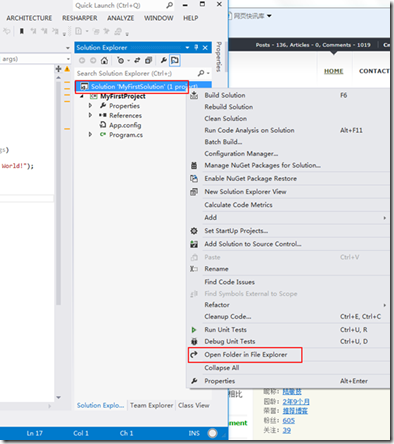Screen dimensions: 394x444
Task: Switch to the Solution Explorer bottom tab
Action: [100, 405]
